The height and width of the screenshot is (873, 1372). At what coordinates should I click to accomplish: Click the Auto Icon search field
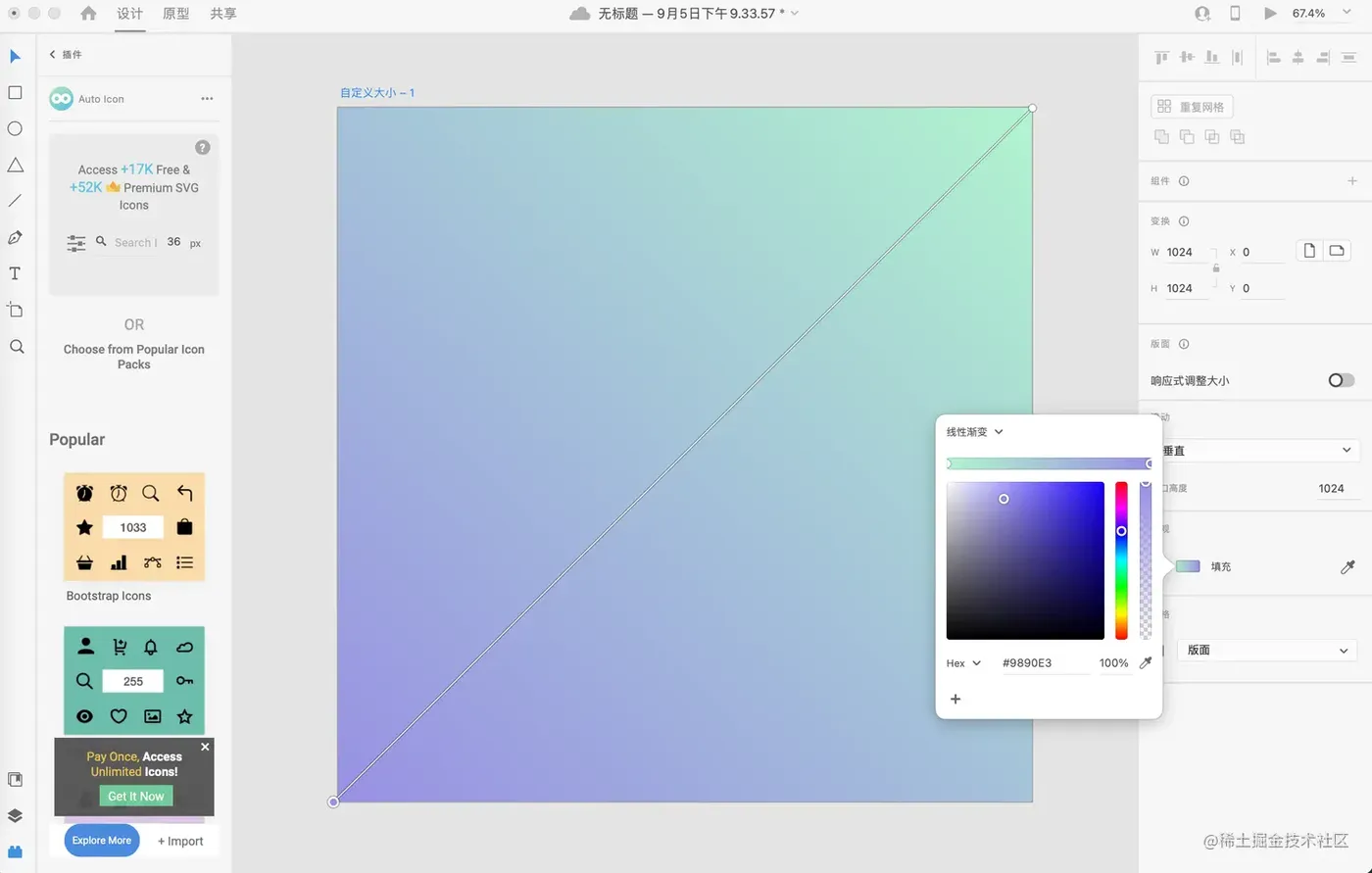click(x=135, y=243)
